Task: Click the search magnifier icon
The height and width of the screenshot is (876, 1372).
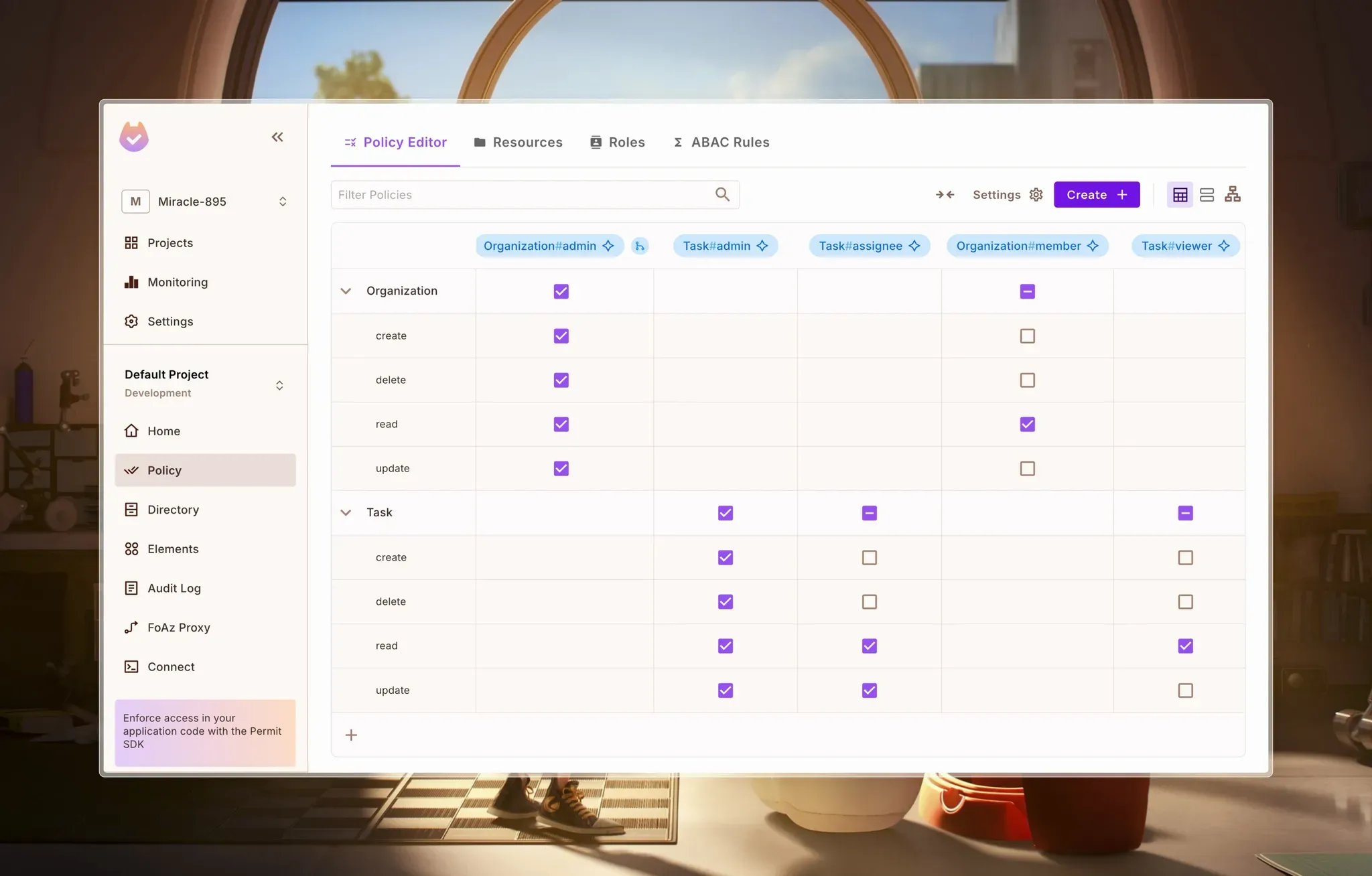Action: point(722,194)
